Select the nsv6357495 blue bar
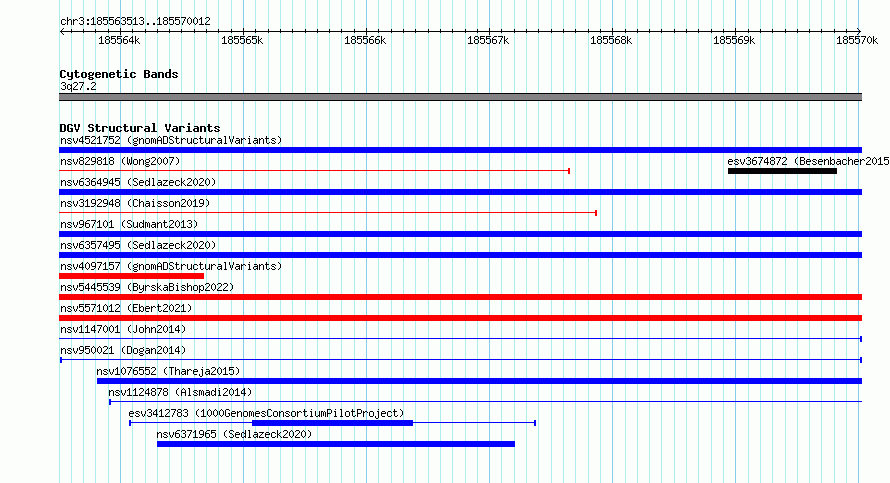The height and width of the screenshot is (483, 890). point(460,255)
